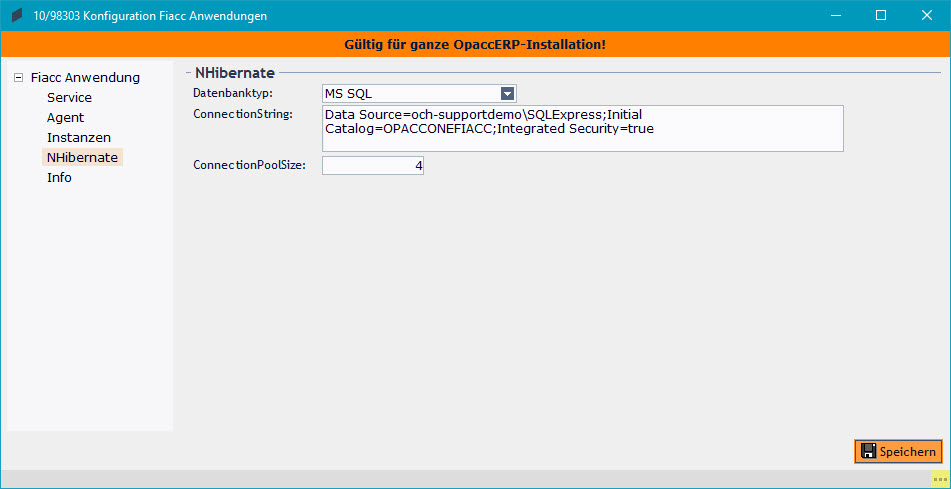The image size is (951, 489).
Task: Click the NHibernate section heading
Action: tap(235, 73)
